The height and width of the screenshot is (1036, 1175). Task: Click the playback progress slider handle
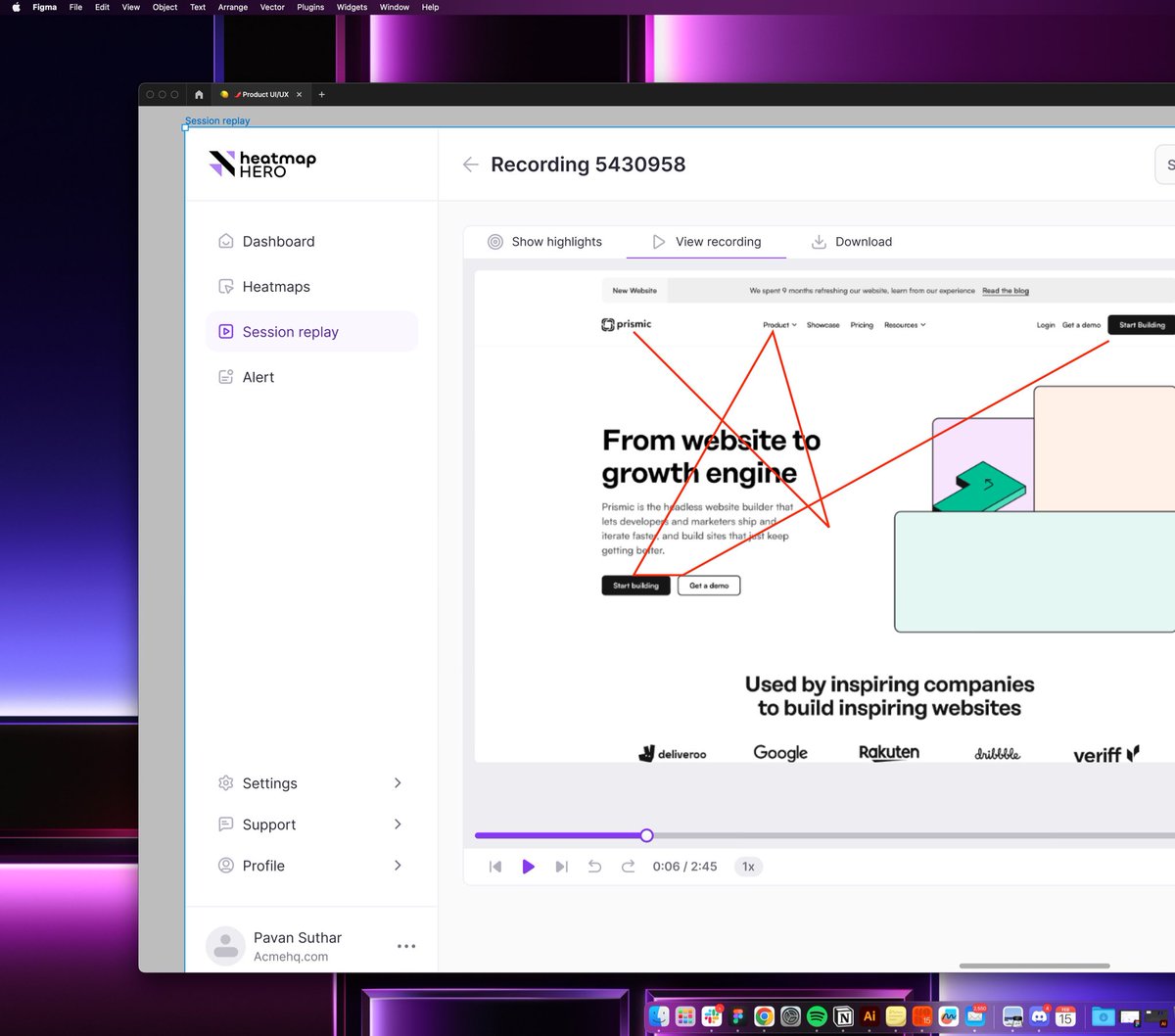point(646,835)
